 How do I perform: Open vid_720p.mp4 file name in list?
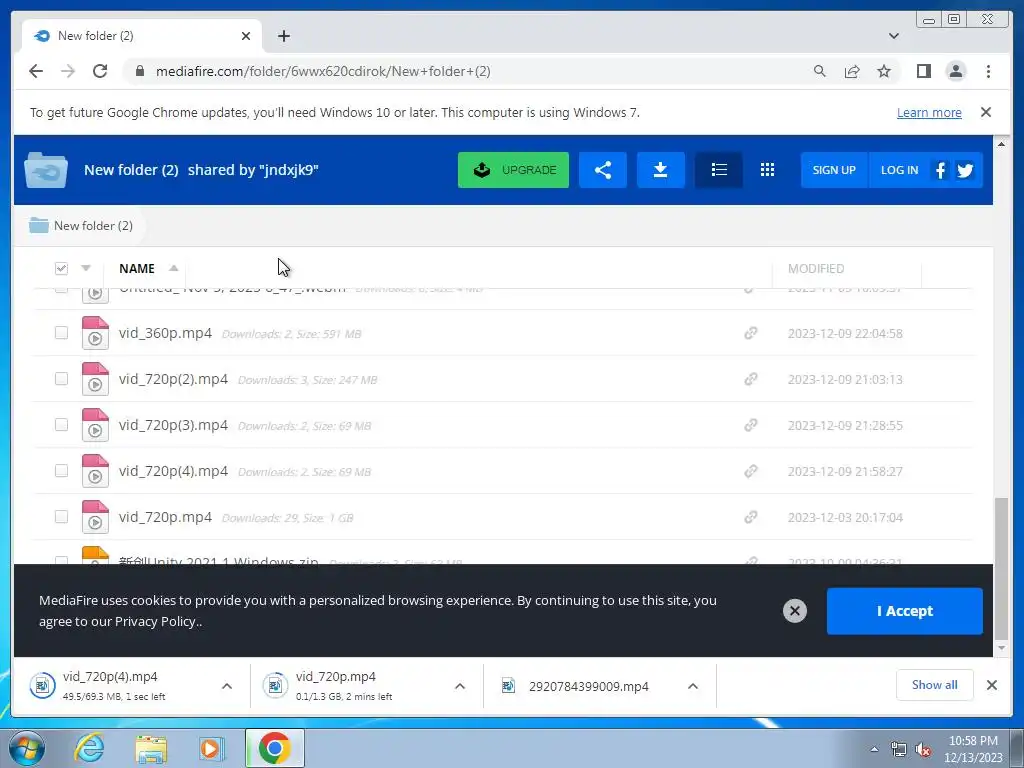[165, 517]
